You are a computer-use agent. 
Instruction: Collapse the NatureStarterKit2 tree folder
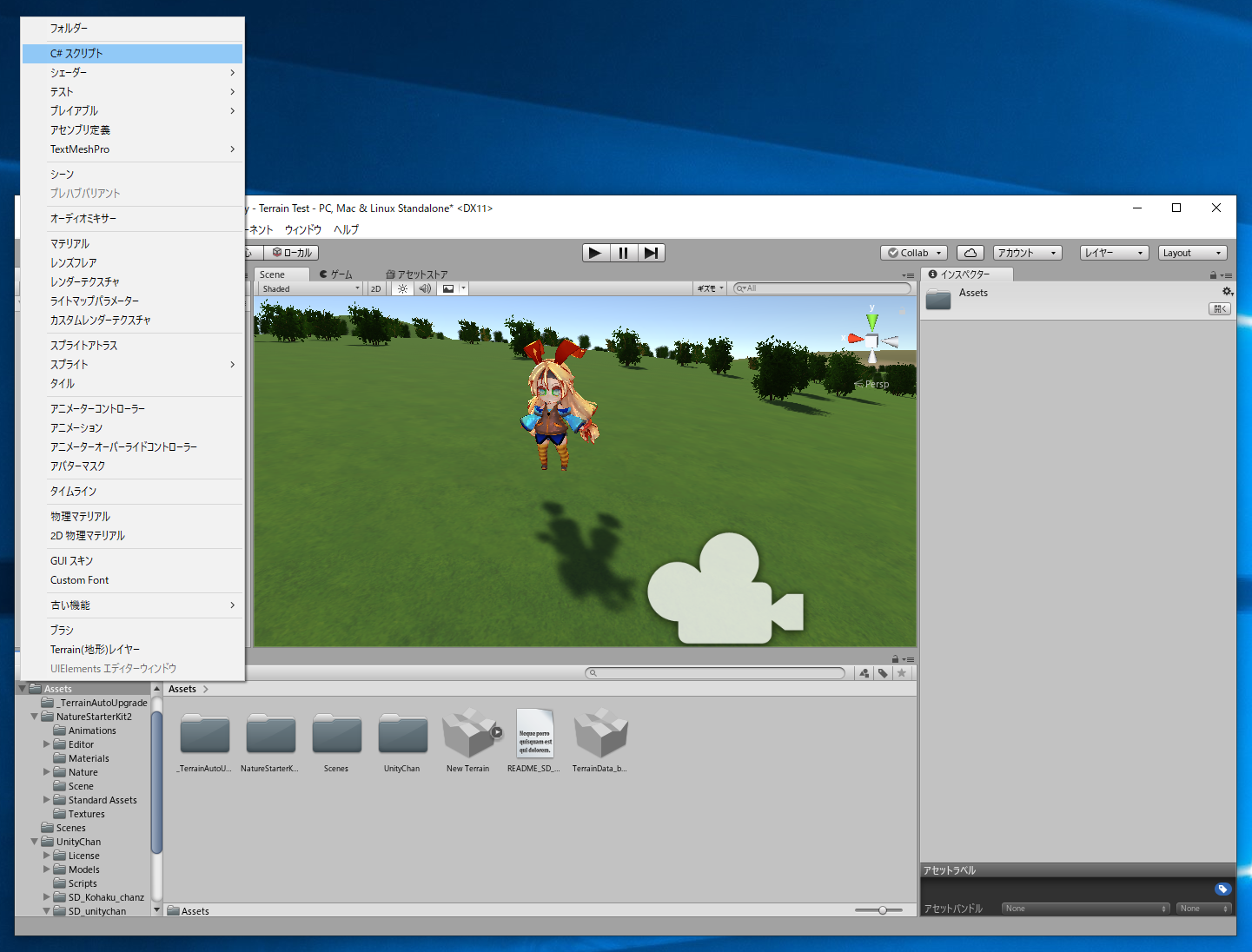coord(35,717)
